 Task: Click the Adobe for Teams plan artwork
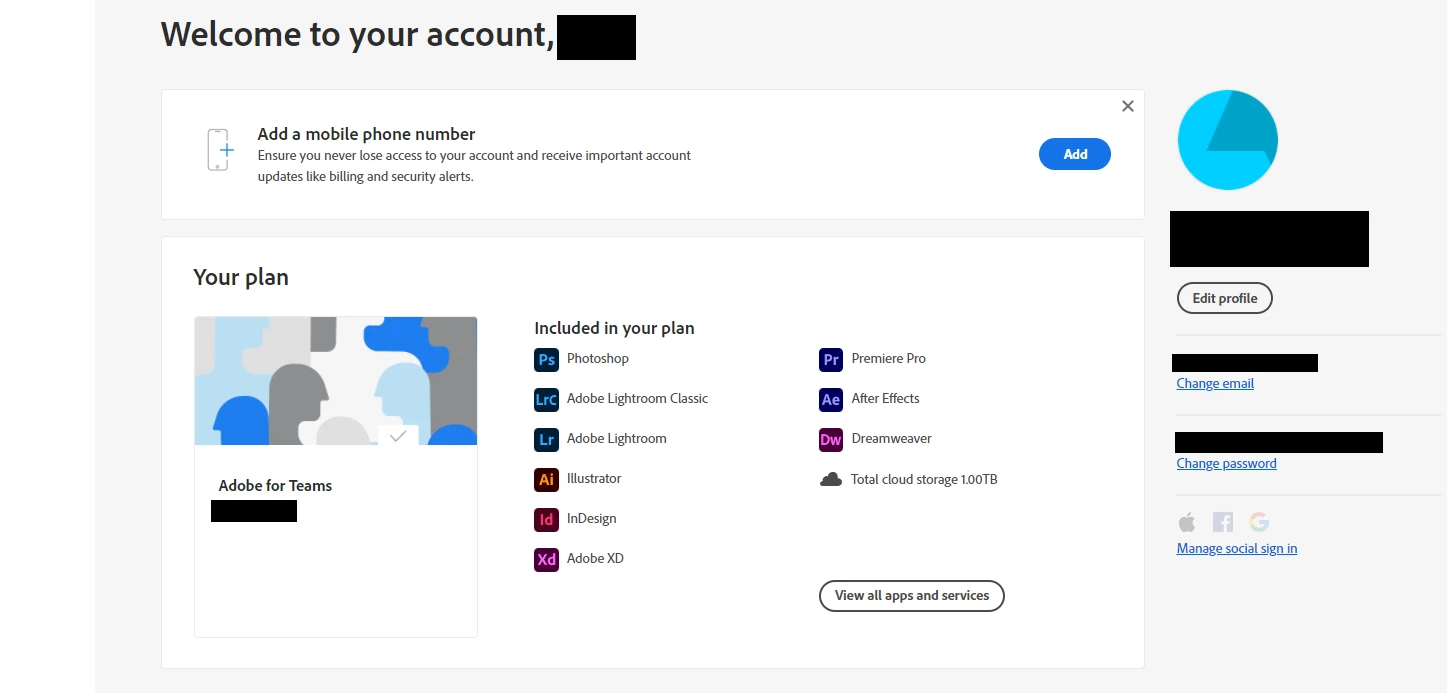[x=336, y=381]
